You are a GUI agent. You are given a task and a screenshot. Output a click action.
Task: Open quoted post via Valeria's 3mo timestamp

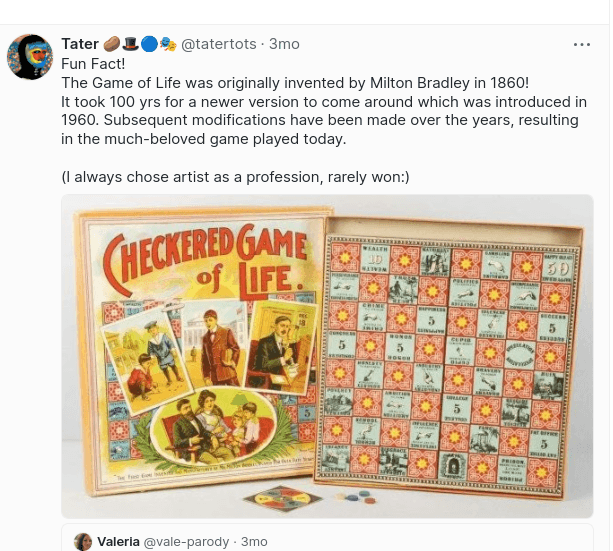click(254, 542)
